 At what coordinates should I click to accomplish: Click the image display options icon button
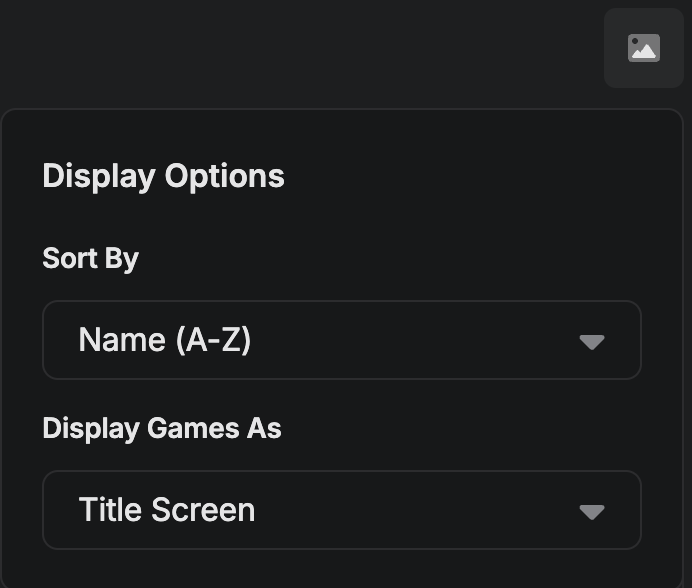643,48
